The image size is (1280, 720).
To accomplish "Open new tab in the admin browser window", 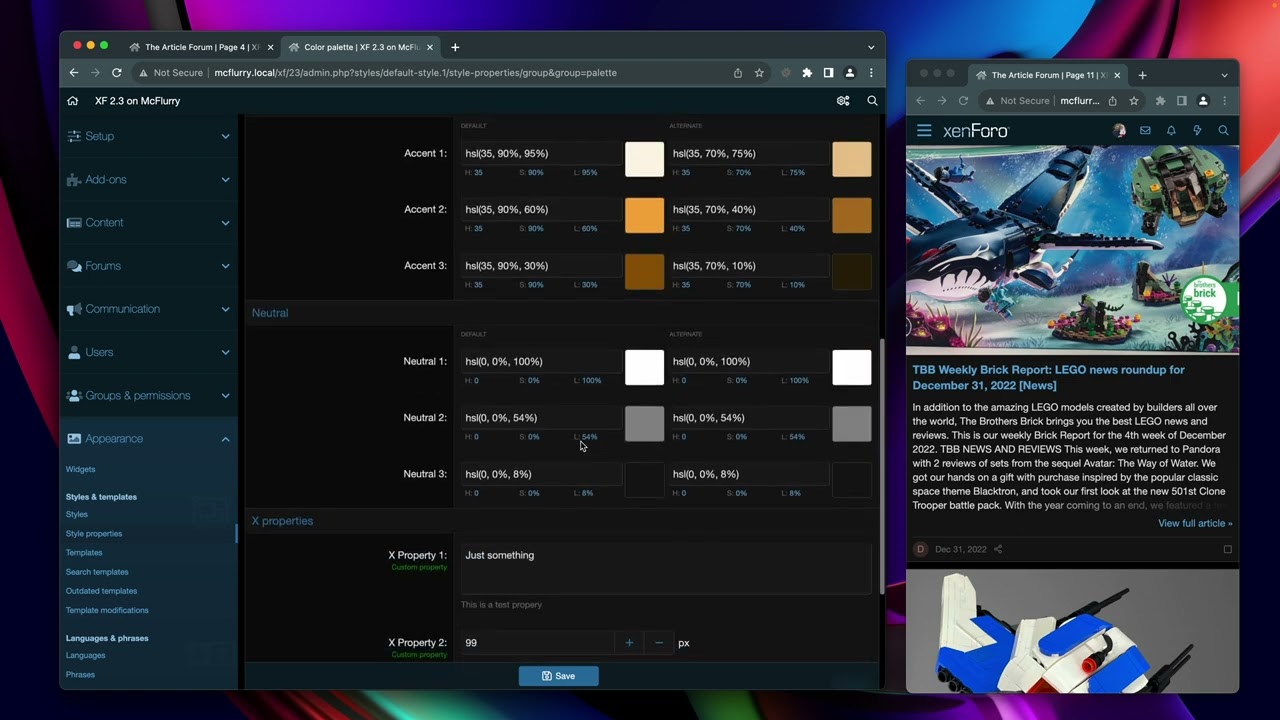I will coord(455,47).
